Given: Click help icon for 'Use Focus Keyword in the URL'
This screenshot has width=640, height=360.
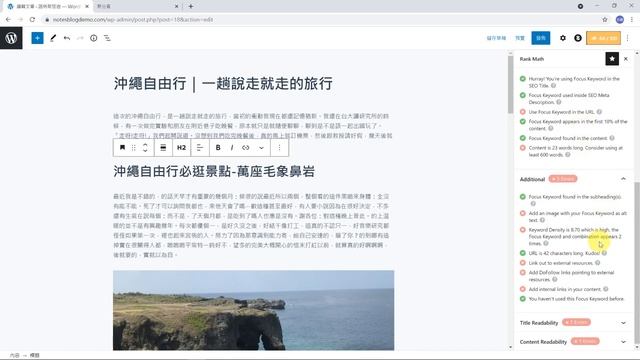Looking at the screenshot, I should [x=599, y=112].
